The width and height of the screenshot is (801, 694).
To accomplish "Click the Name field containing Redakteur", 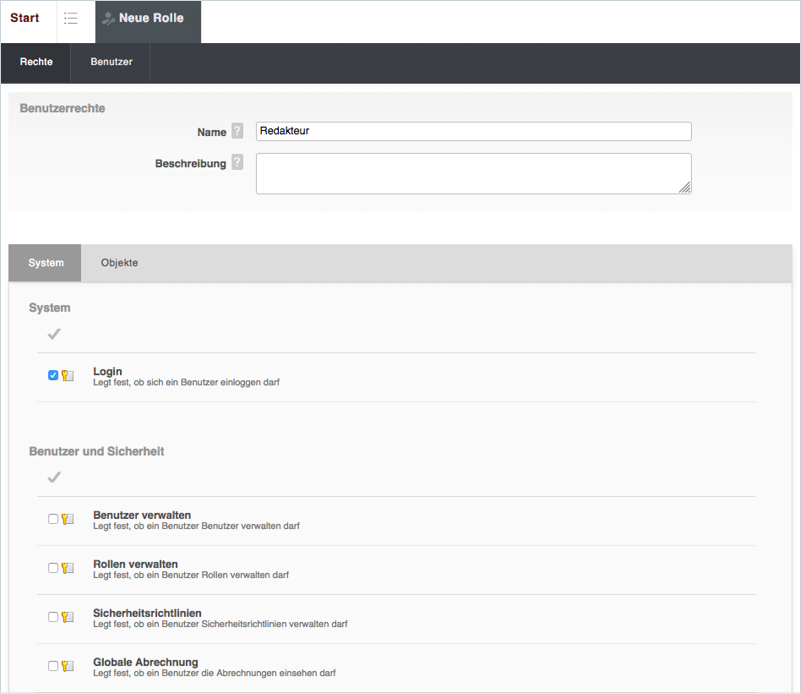I will (x=473, y=131).
